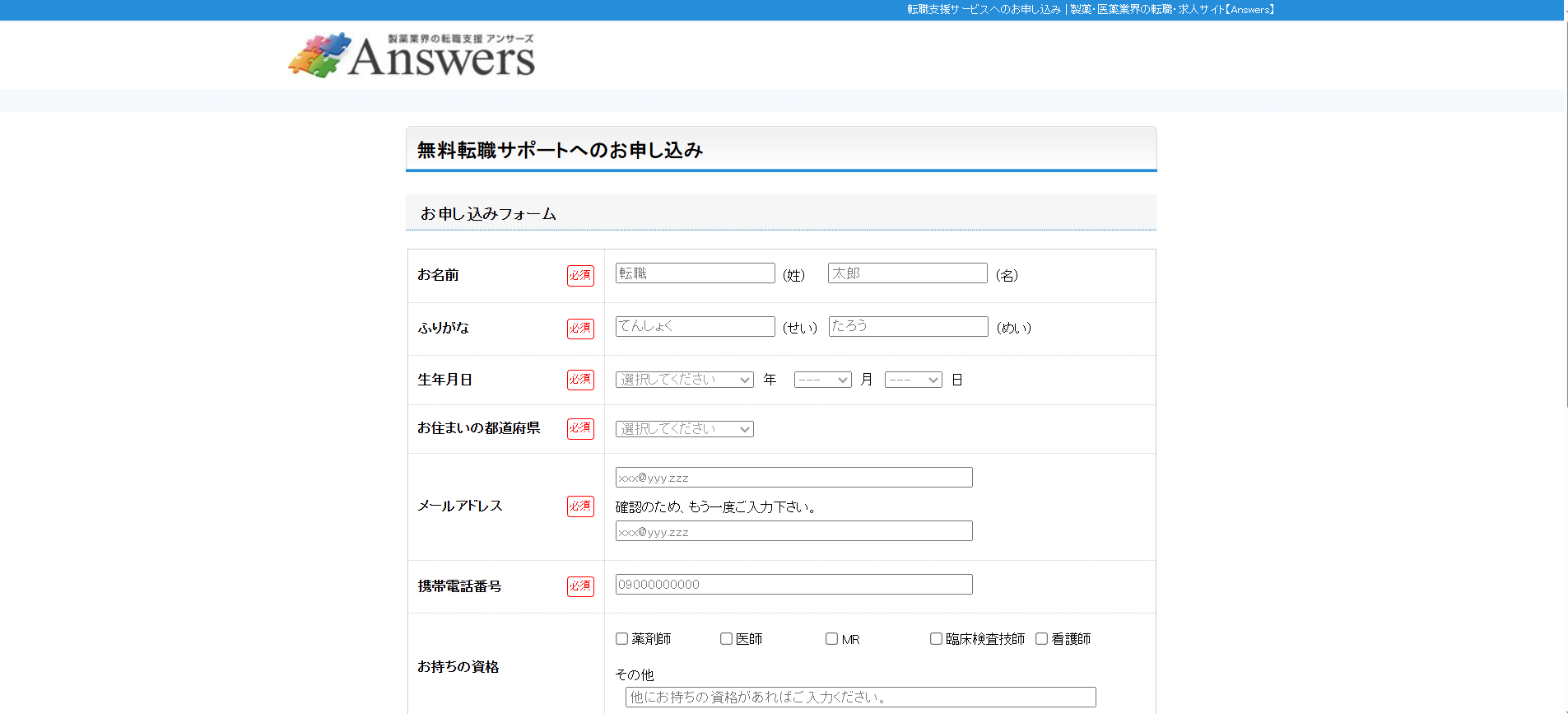The height and width of the screenshot is (714, 1568).
Task: Check the 医師 checkbox
Action: 726,639
